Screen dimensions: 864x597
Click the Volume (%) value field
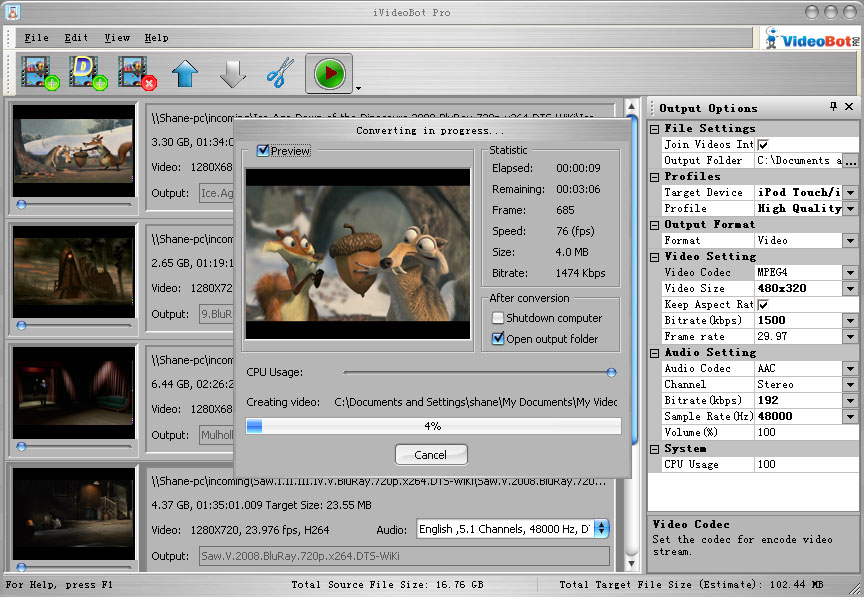806,432
